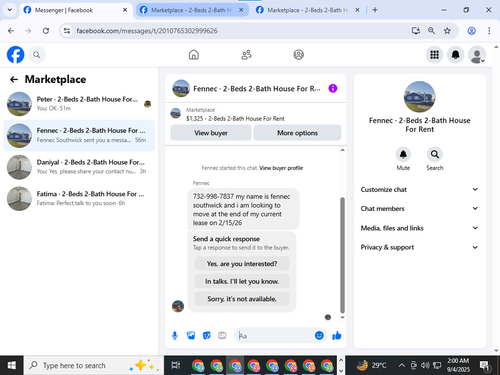Open the emoji picker smiley

(x=319, y=335)
